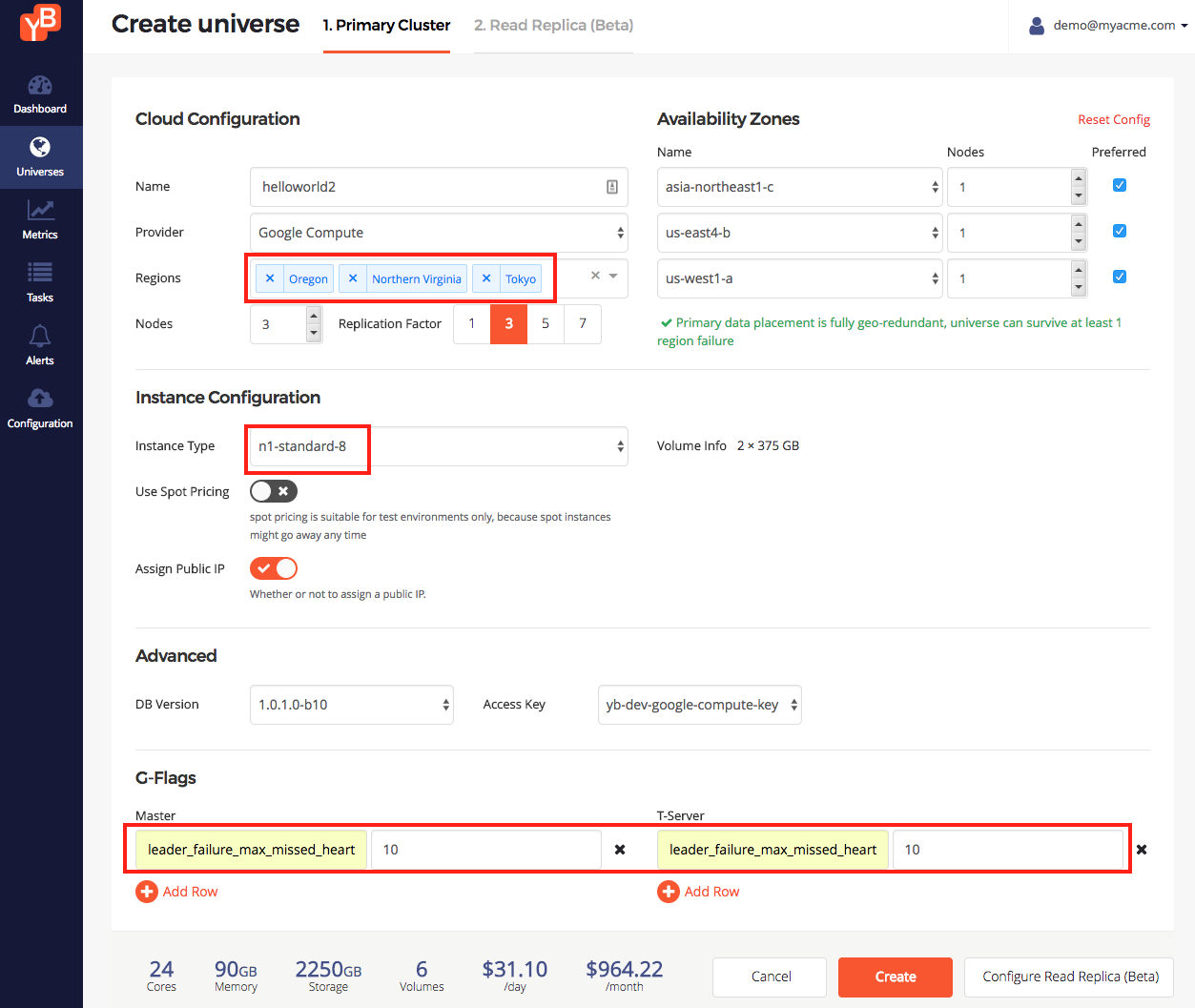The image size is (1195, 1008).
Task: Open the Provider dropdown
Action: [x=439, y=233]
